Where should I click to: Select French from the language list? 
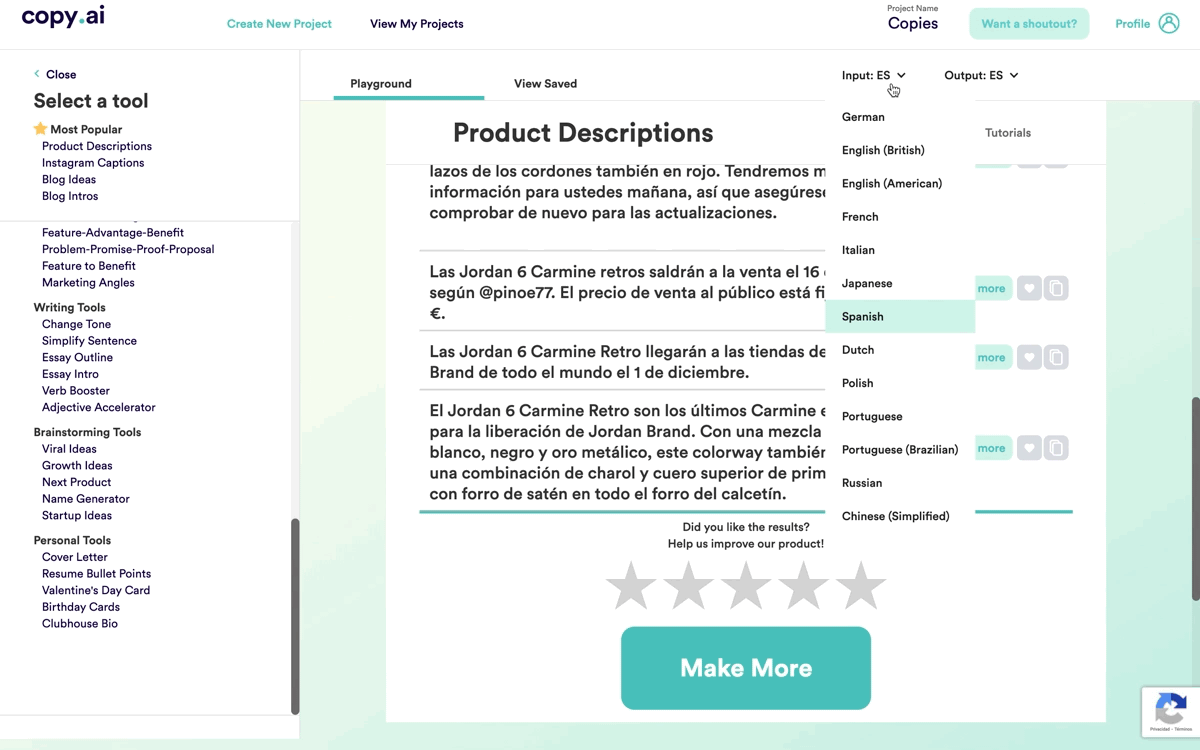coord(900,216)
